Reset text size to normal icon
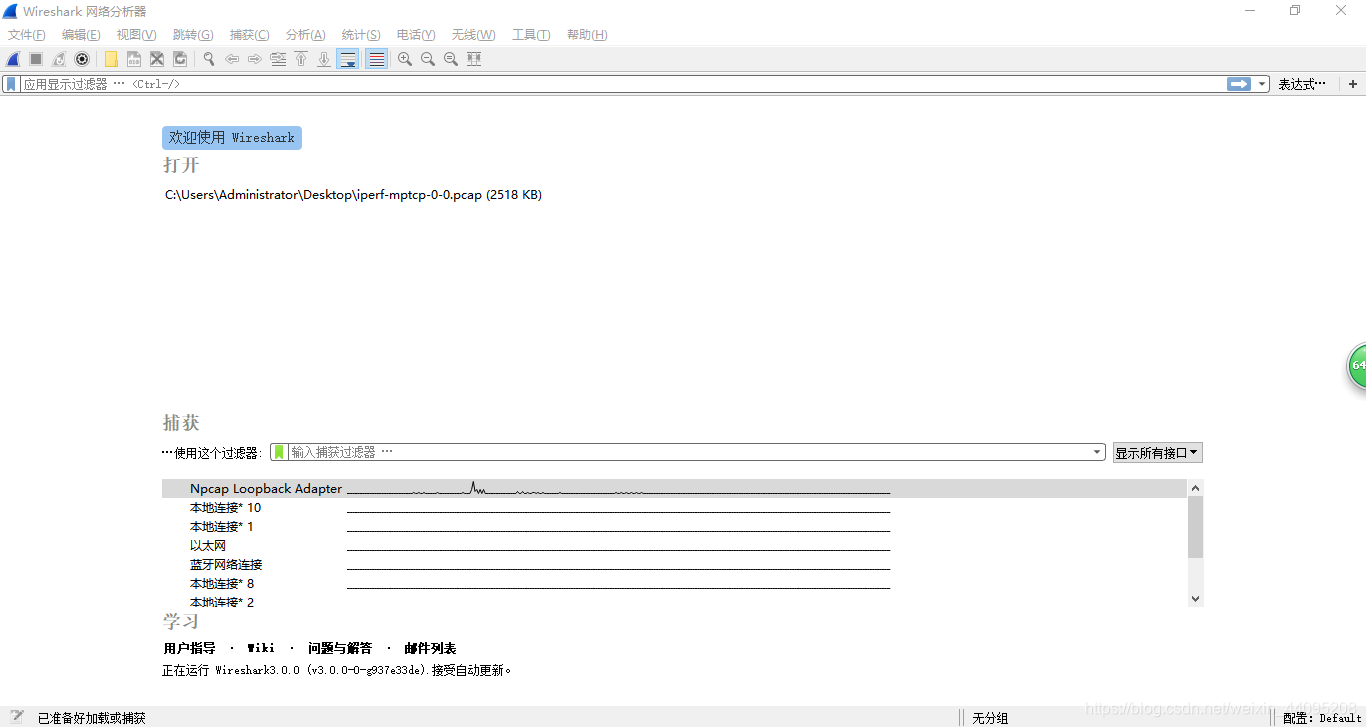Viewport: 1366px width, 727px height. point(451,59)
